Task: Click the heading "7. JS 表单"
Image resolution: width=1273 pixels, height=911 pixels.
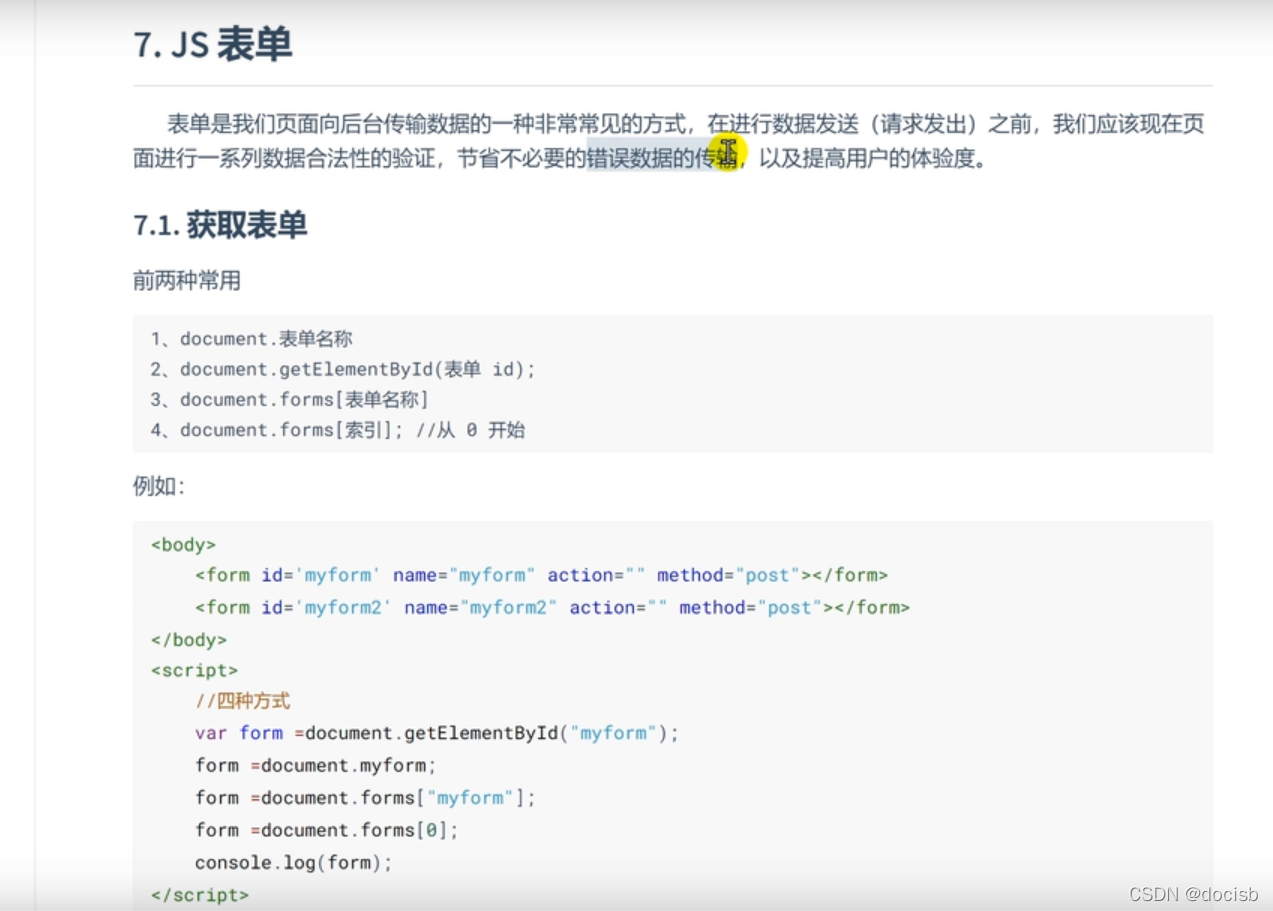Action: (213, 46)
